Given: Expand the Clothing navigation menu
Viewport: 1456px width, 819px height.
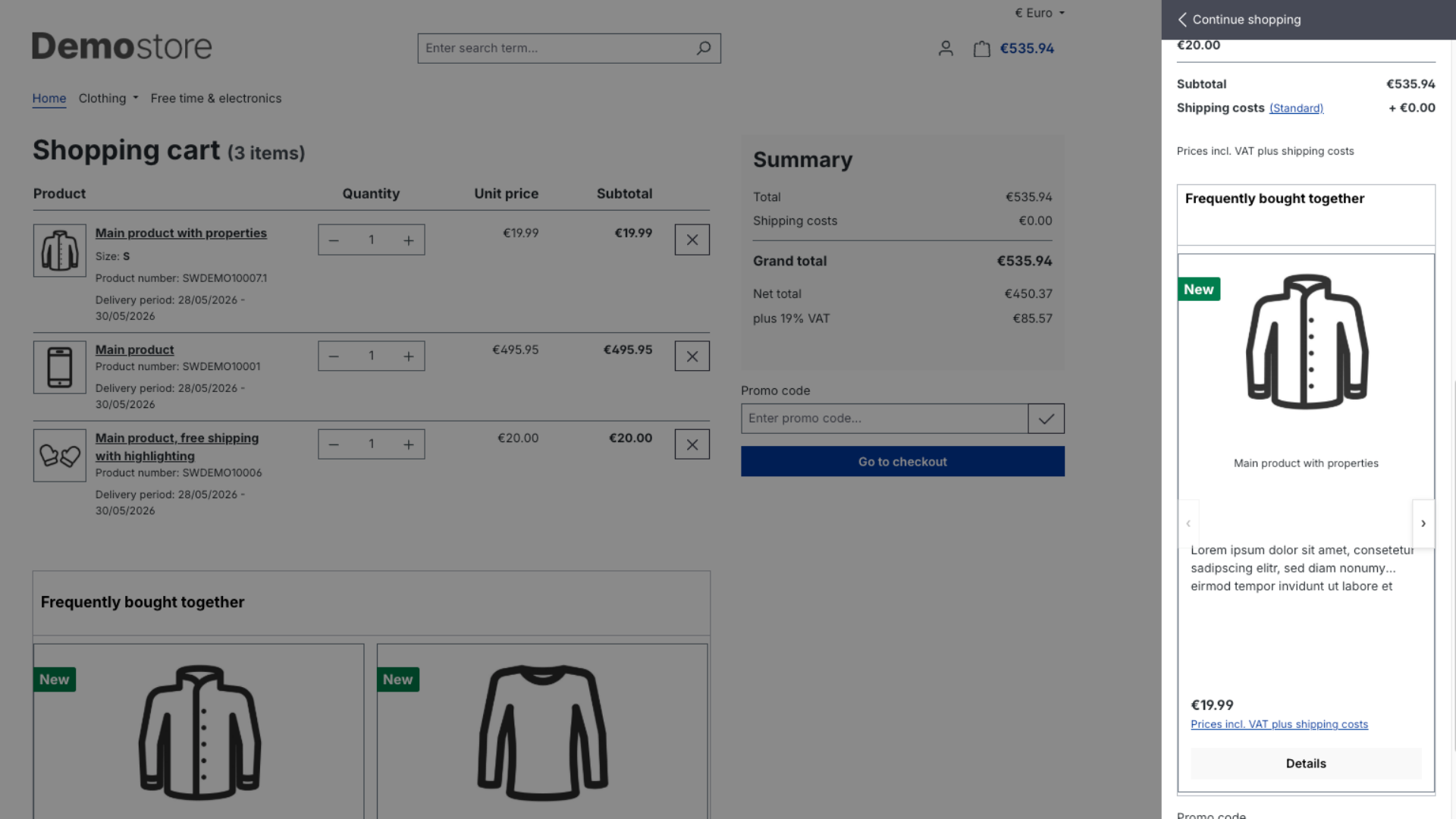Looking at the screenshot, I should (x=108, y=99).
